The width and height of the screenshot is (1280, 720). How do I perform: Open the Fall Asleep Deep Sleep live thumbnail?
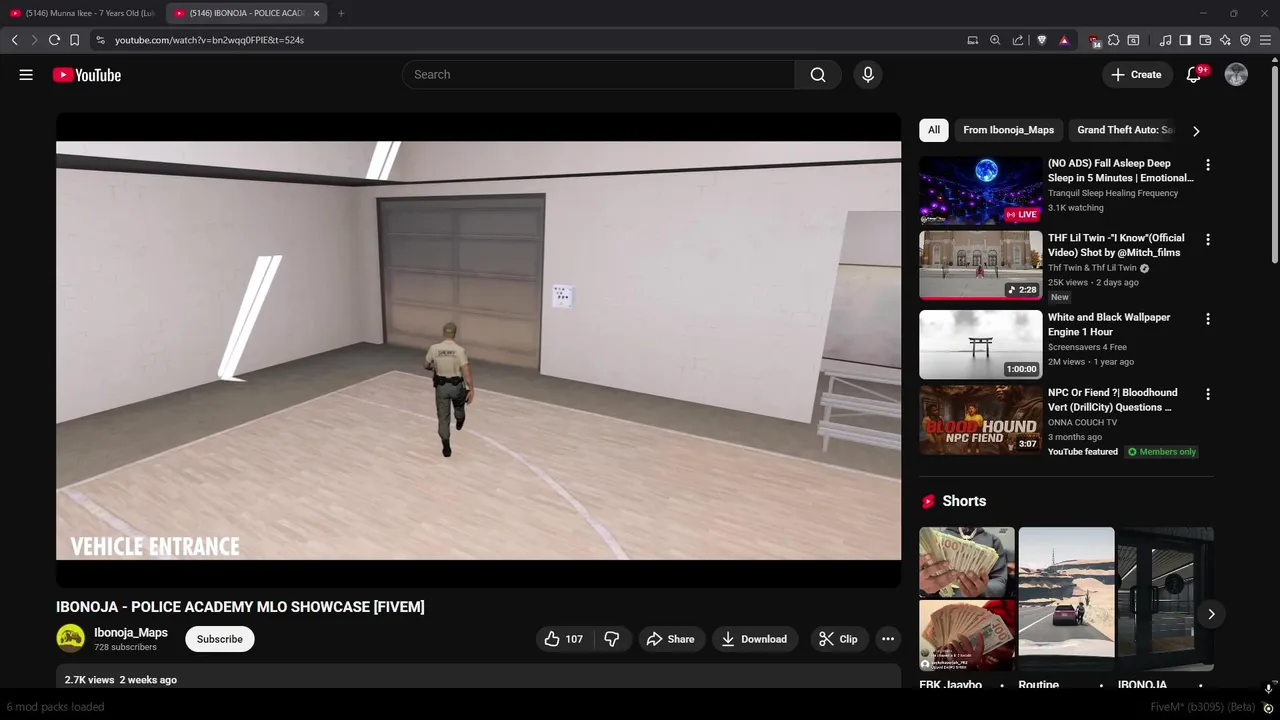[x=980, y=190]
